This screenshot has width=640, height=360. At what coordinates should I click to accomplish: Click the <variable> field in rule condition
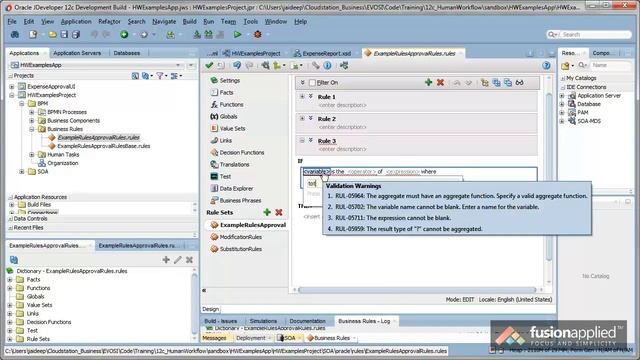[317, 171]
